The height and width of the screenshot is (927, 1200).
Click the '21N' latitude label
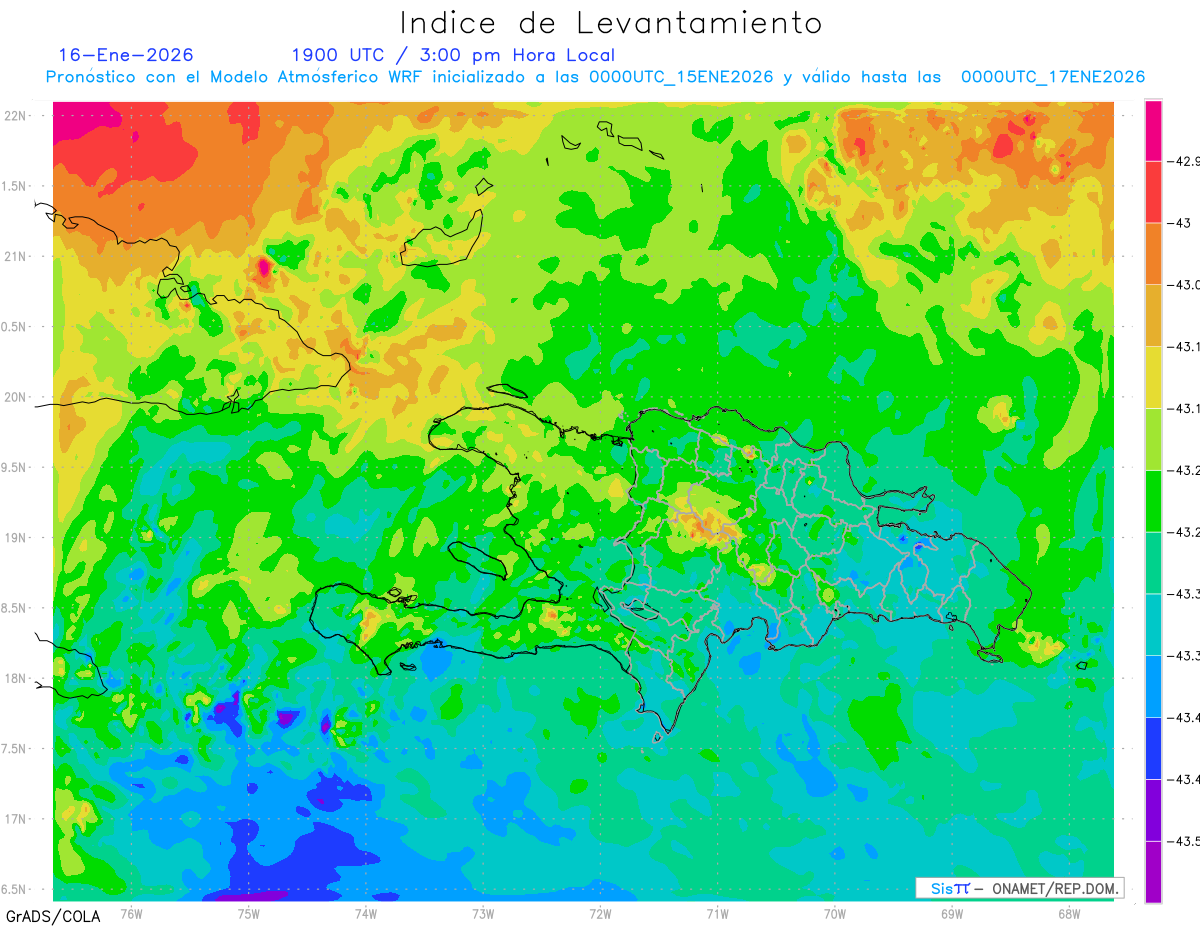(x=16, y=257)
